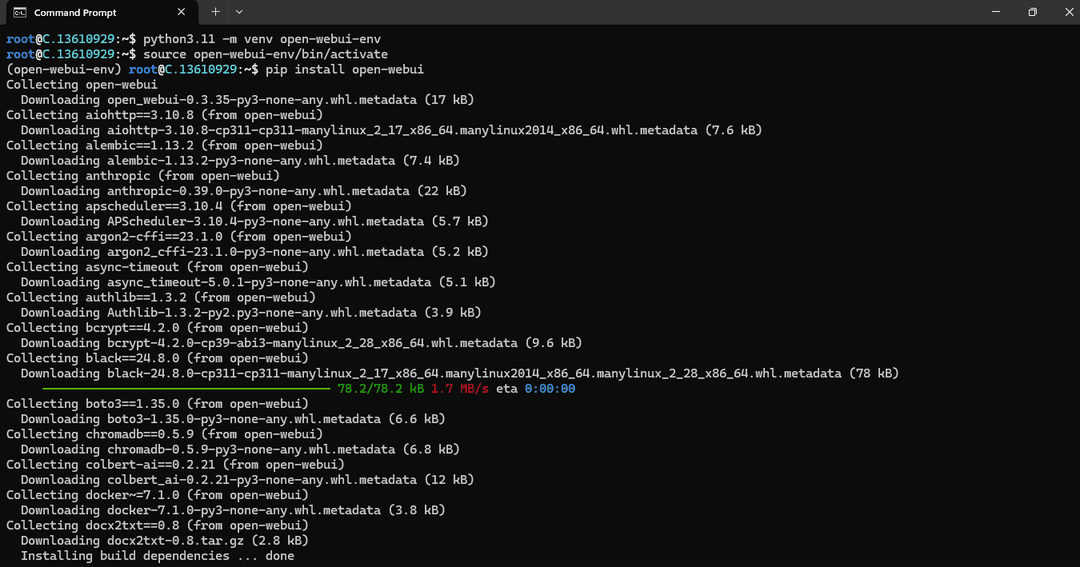Expand the new tab profile dropdown
The height and width of the screenshot is (567, 1080).
pyautogui.click(x=239, y=12)
